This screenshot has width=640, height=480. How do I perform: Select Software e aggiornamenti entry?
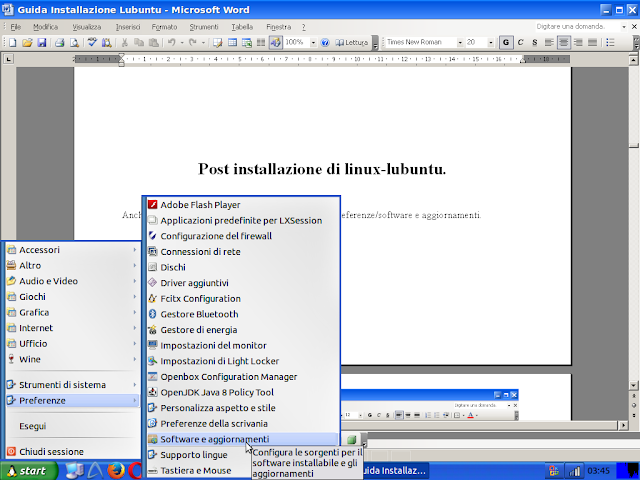242,439
